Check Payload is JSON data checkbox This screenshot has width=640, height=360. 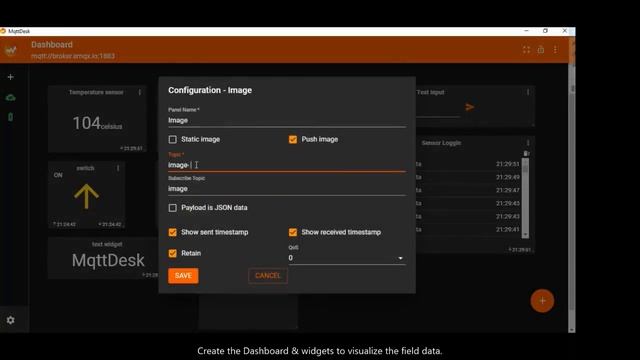click(173, 208)
